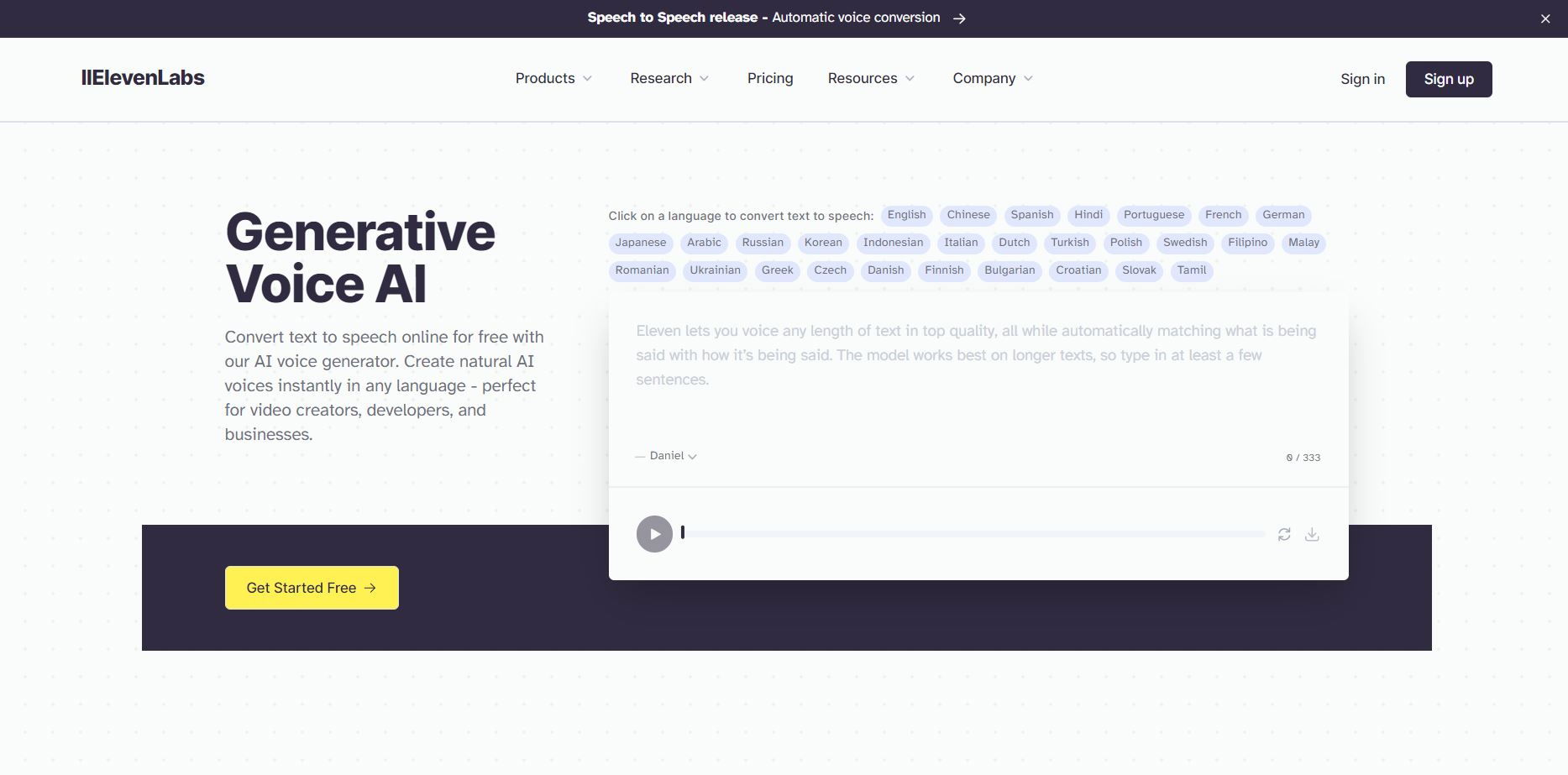Click the Products chevron arrow
1568x775 pixels.
[587, 79]
